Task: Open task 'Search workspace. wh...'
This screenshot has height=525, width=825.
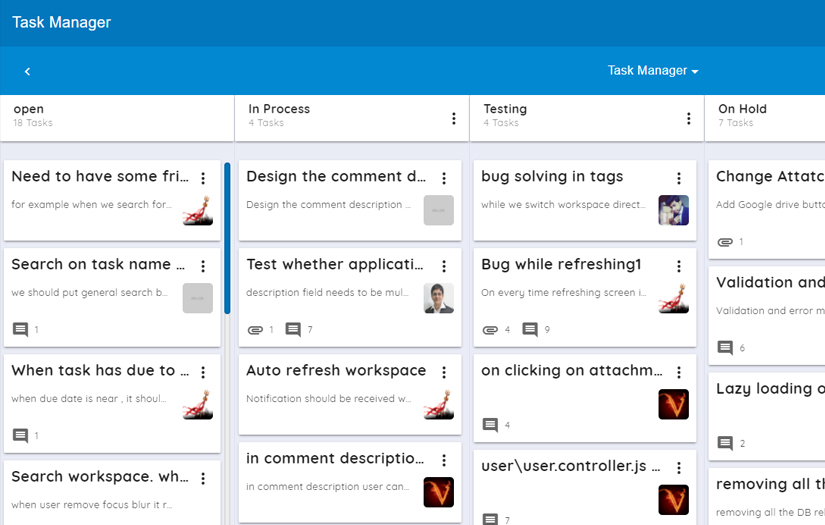Action: click(x=100, y=477)
